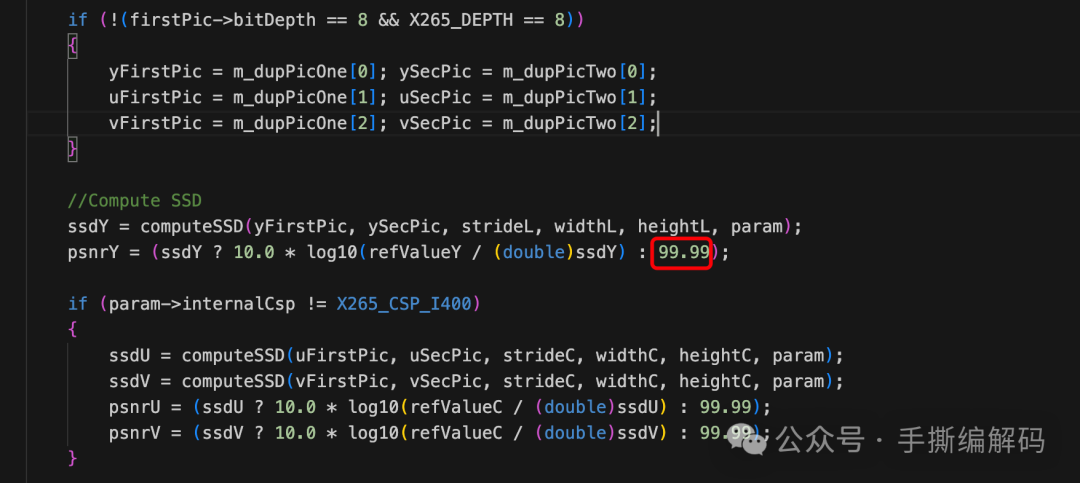The width and height of the screenshot is (1080, 483).
Task: Click the 手撕编解码 watermark text
Action: (971, 440)
